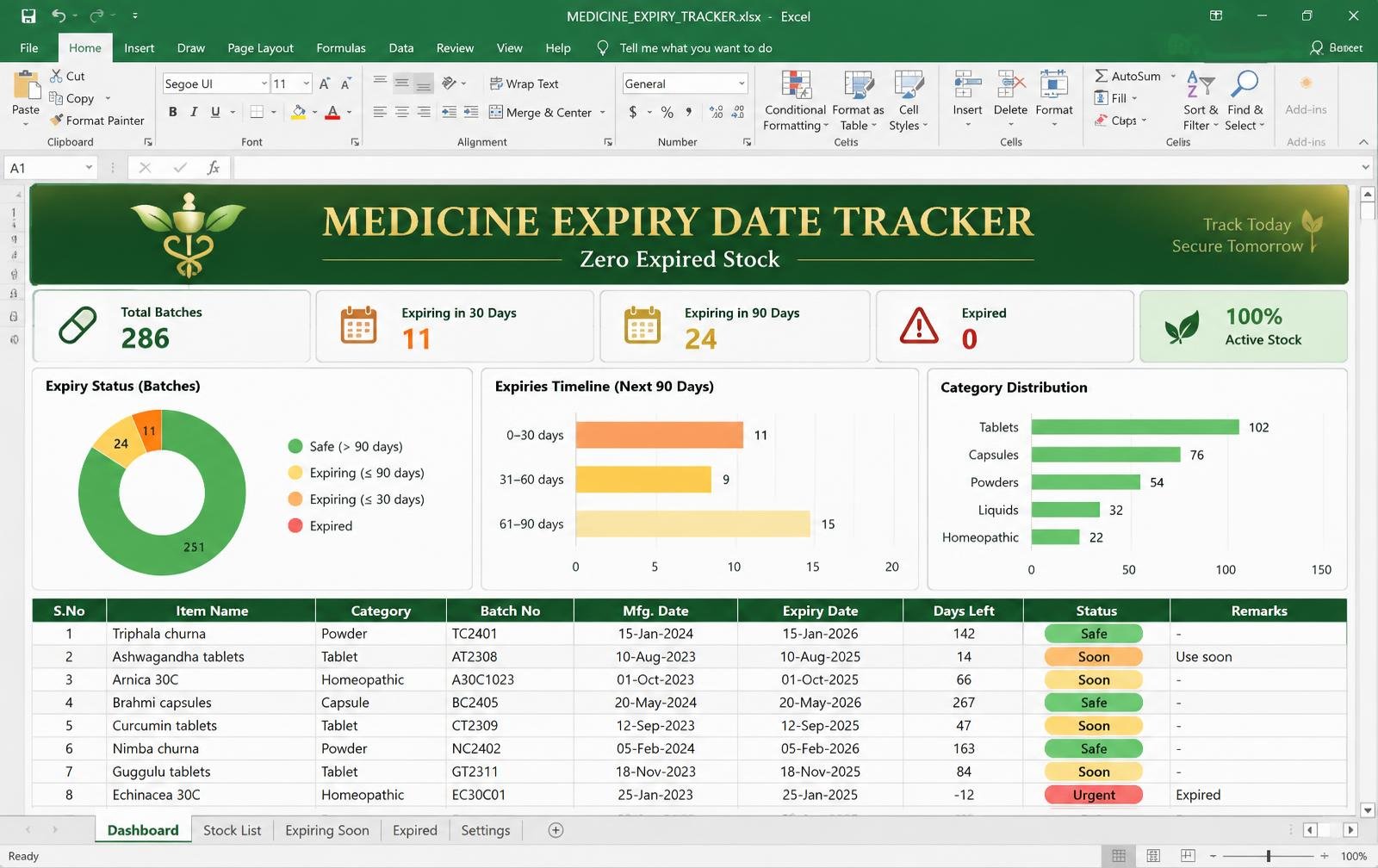Switch to Page Break Preview view
The image size is (1378, 868).
[x=1188, y=856]
